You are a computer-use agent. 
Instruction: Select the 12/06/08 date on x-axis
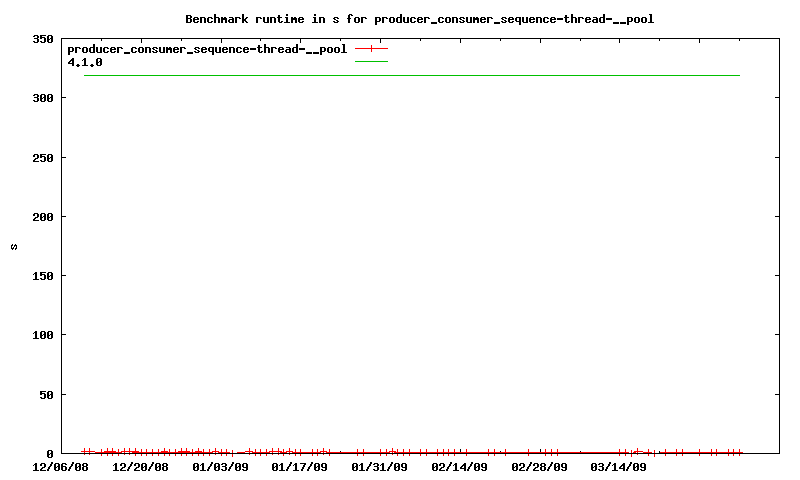[x=61, y=467]
